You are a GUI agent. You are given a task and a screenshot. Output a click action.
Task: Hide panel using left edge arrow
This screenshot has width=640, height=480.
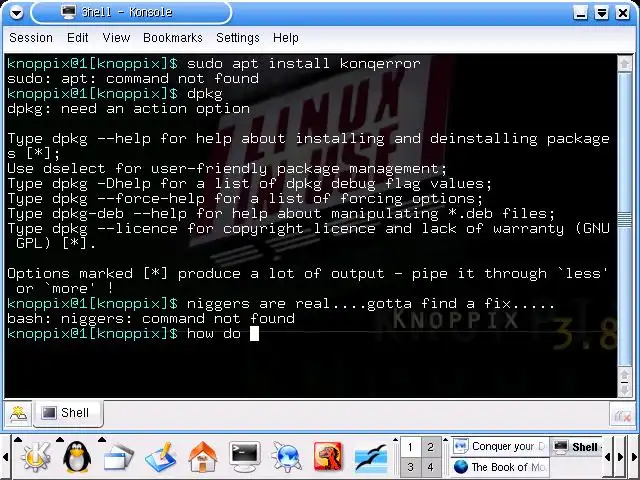(5, 457)
